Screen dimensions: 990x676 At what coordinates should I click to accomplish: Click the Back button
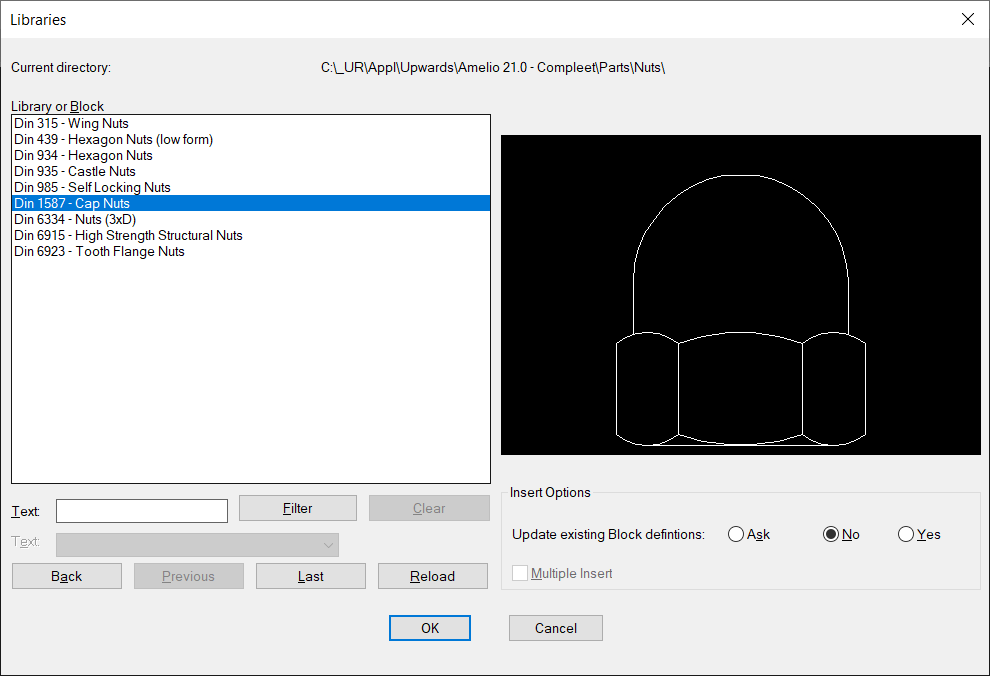[x=67, y=576]
